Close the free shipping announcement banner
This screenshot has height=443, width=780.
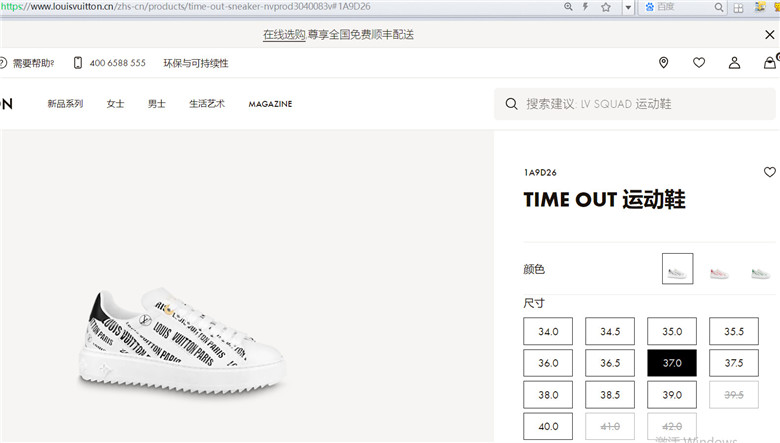(770, 34)
